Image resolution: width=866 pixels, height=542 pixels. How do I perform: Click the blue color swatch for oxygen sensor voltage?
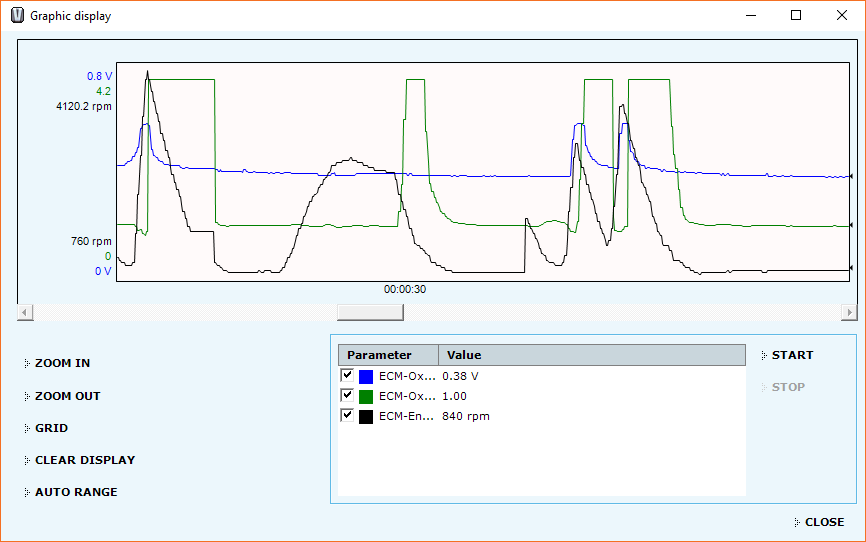pyautogui.click(x=366, y=377)
